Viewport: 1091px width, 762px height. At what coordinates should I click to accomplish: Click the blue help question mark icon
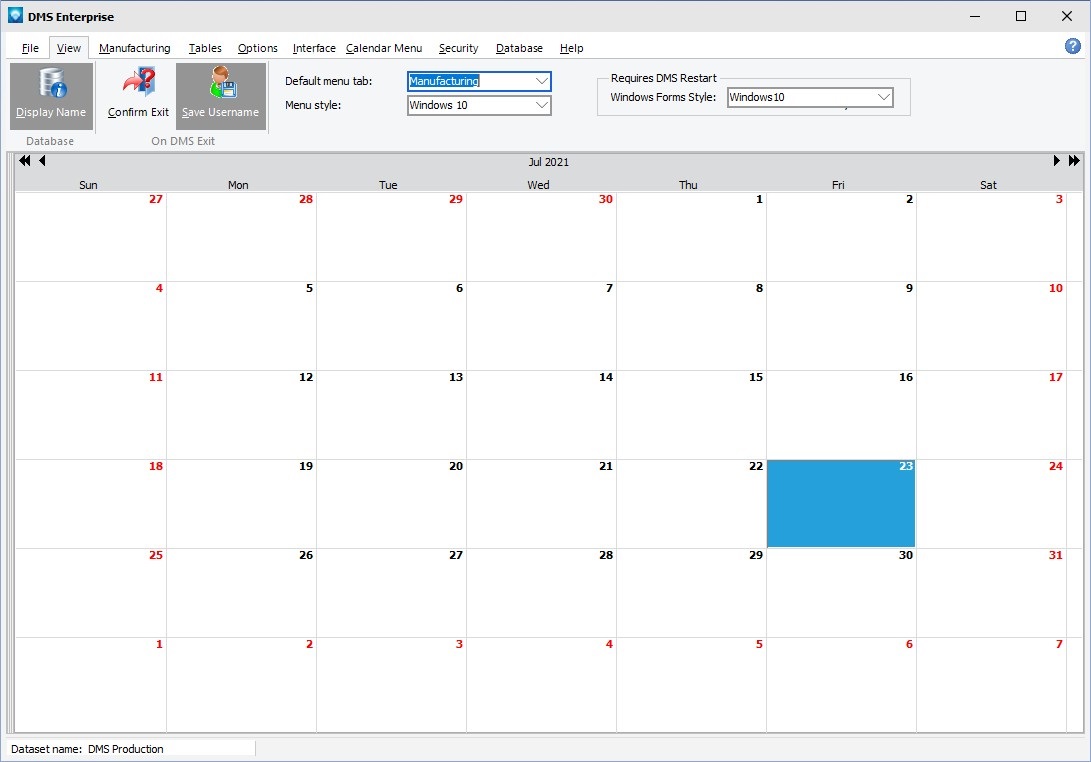pyautogui.click(x=1072, y=46)
